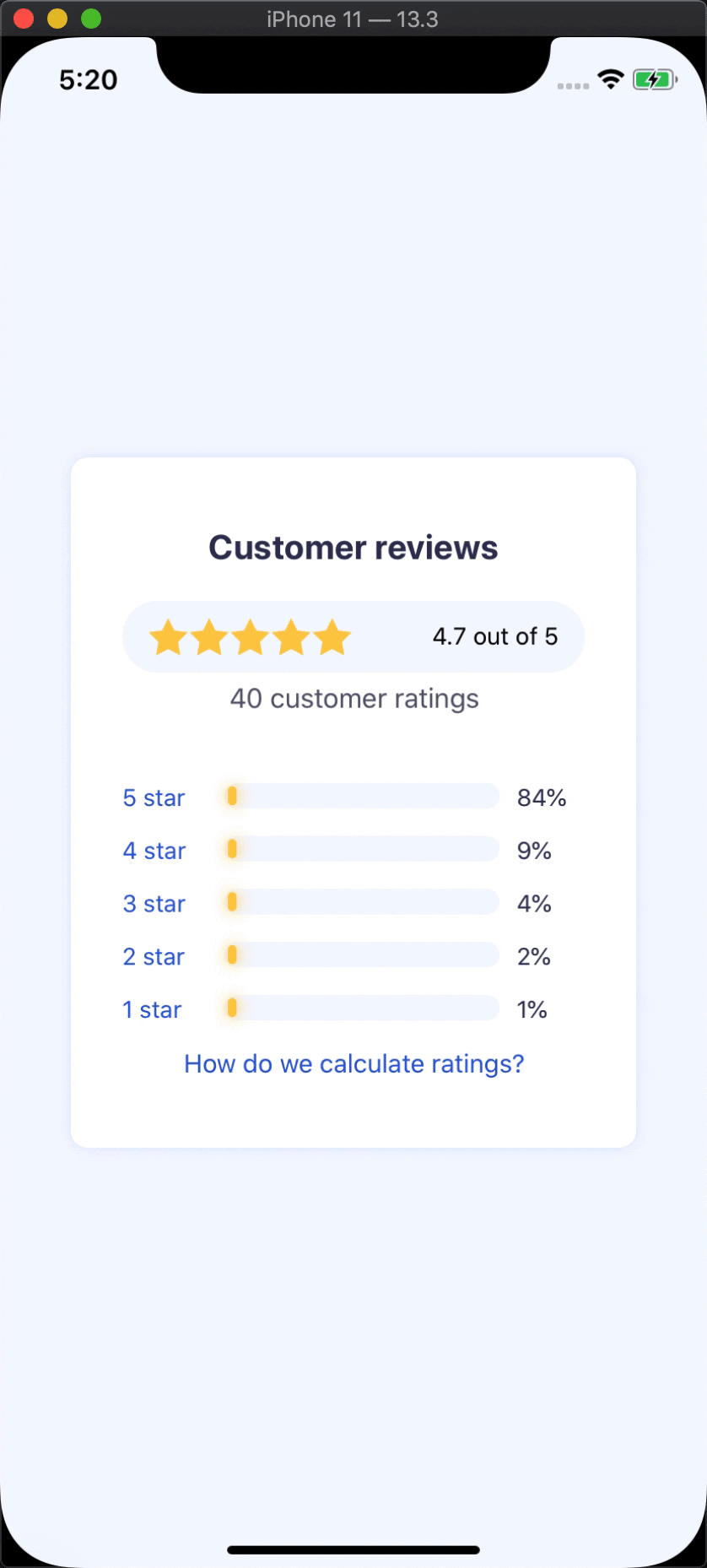Open the 4 star reviews link

pyautogui.click(x=154, y=851)
